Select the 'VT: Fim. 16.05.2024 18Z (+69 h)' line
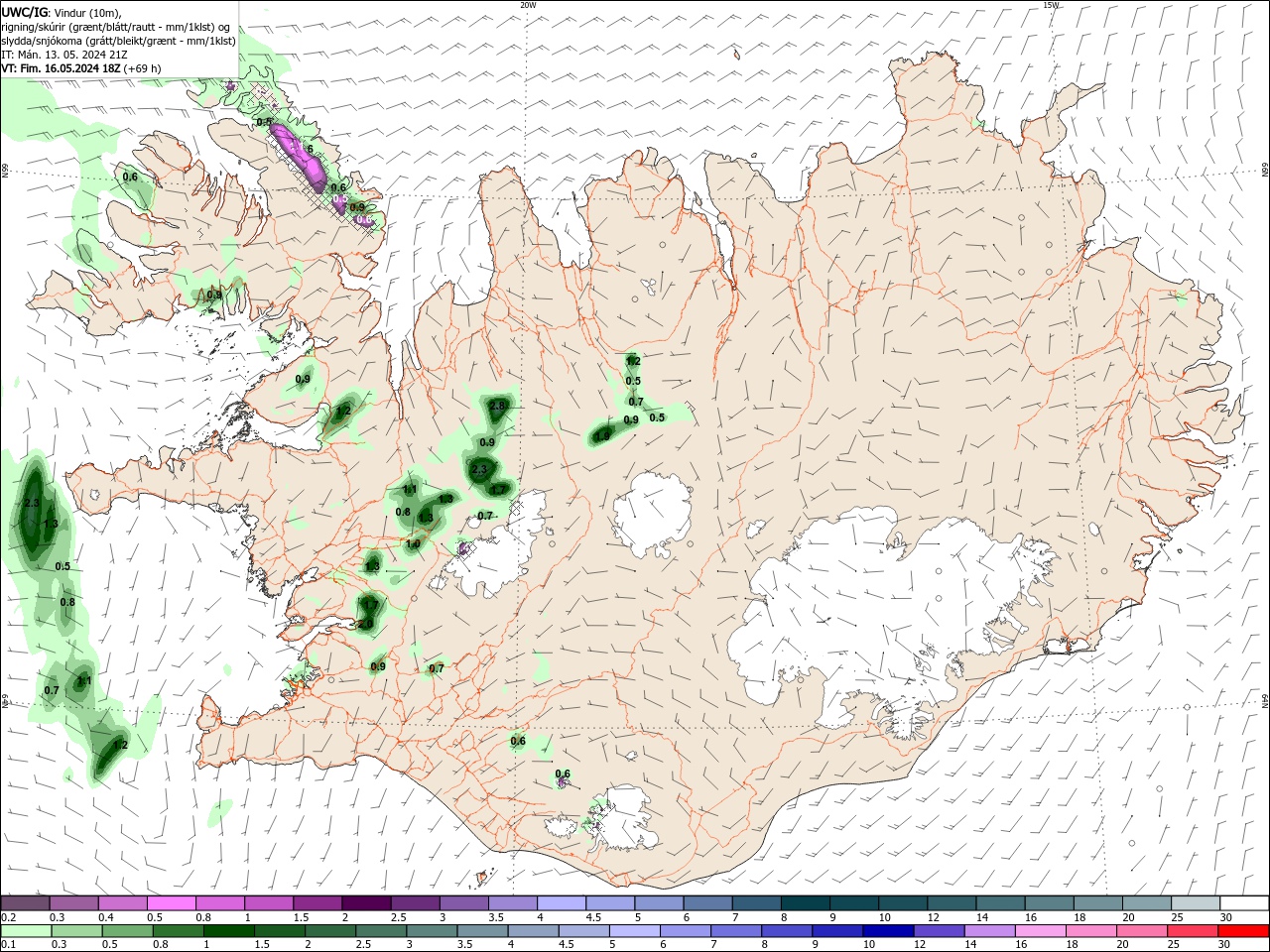 (x=81, y=68)
